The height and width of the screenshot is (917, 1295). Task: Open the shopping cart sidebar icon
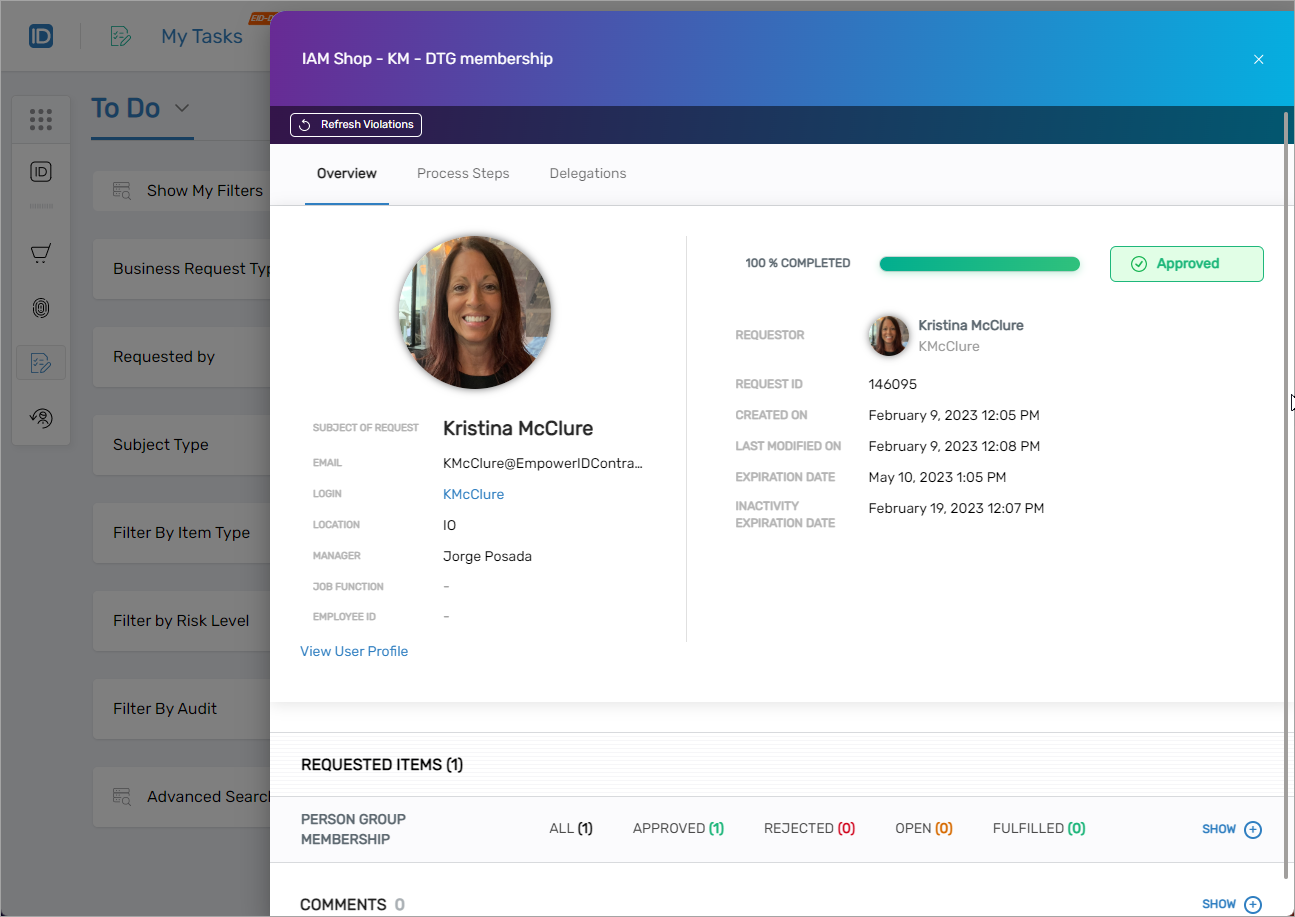(41, 254)
